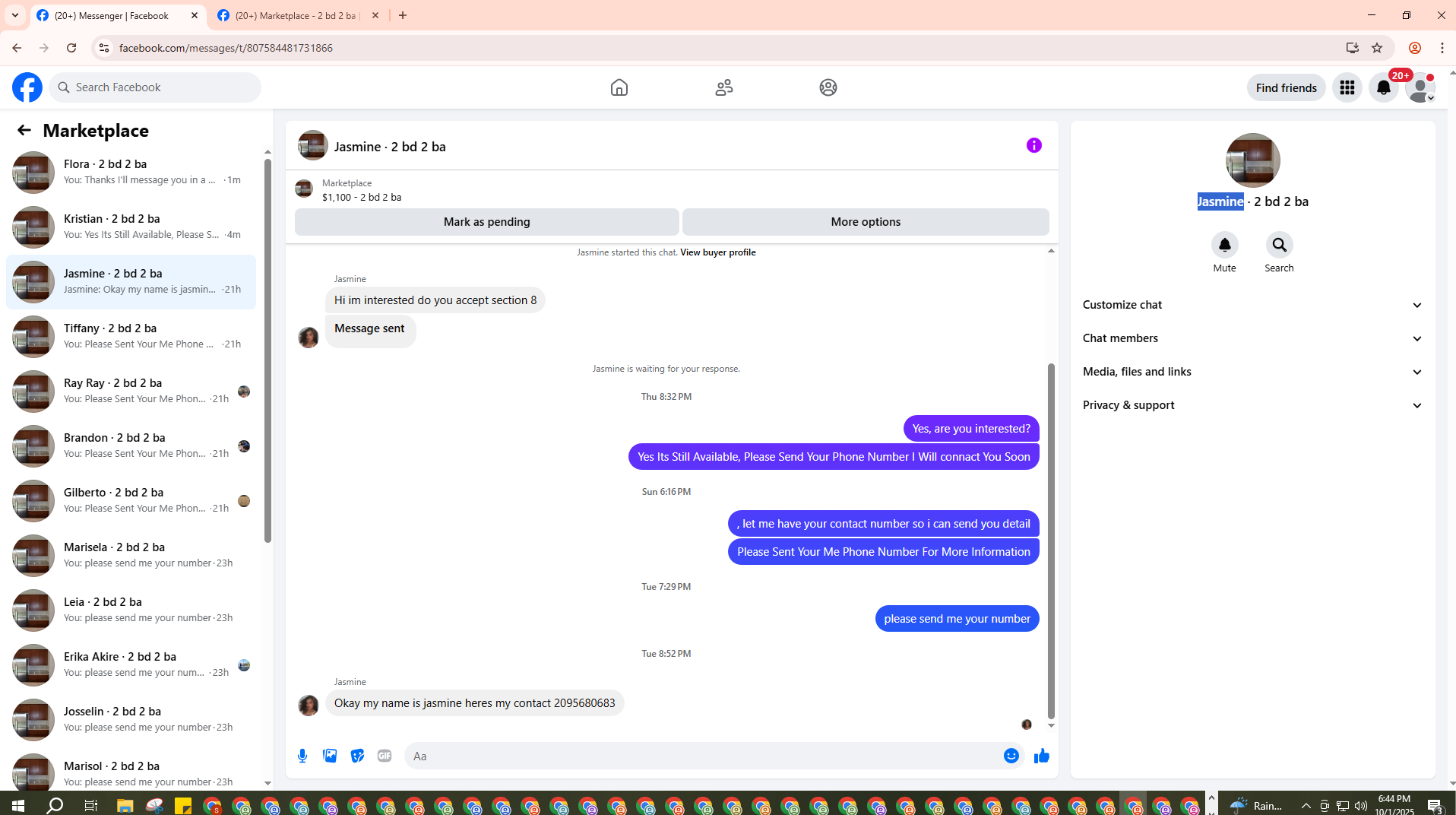Mute the Jasmine conversation

[1225, 245]
